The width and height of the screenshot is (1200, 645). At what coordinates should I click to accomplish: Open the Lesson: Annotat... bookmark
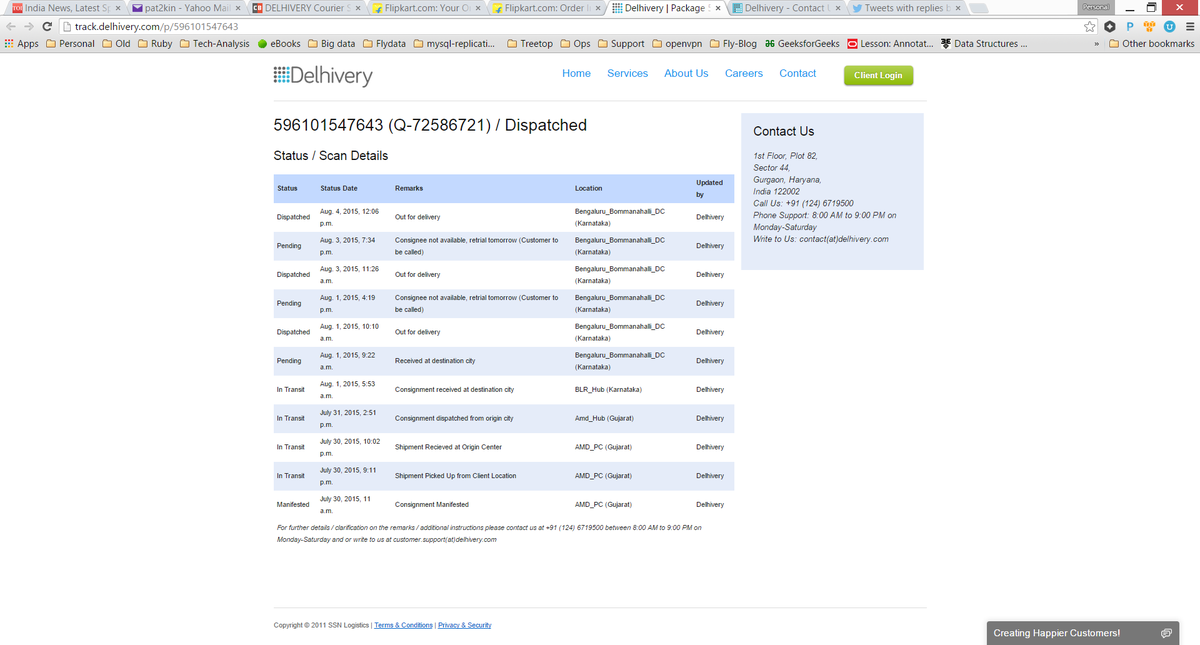pyautogui.click(x=890, y=44)
